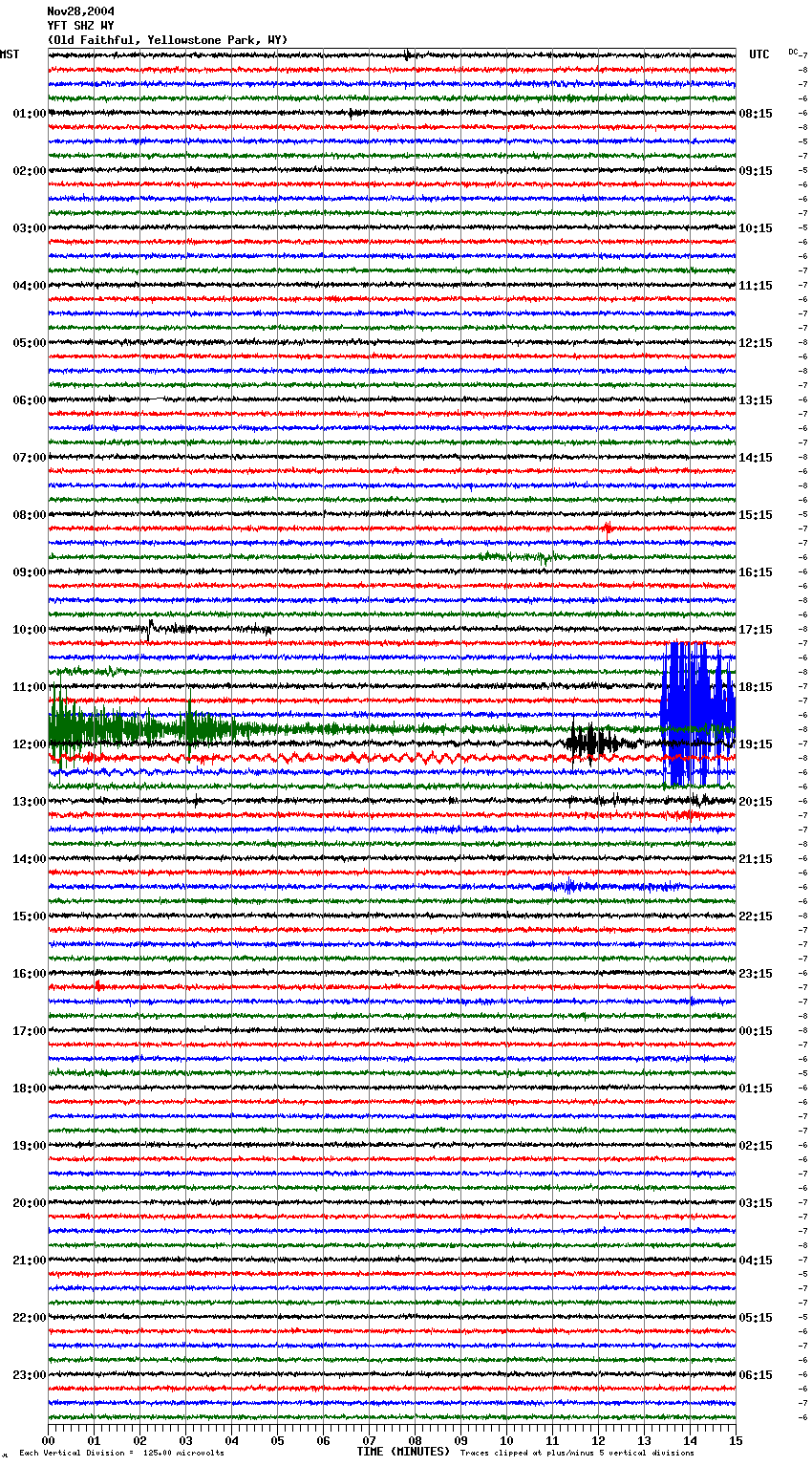Select the 02:00 MST hour label
The image size is (812, 1466).
tap(30, 171)
